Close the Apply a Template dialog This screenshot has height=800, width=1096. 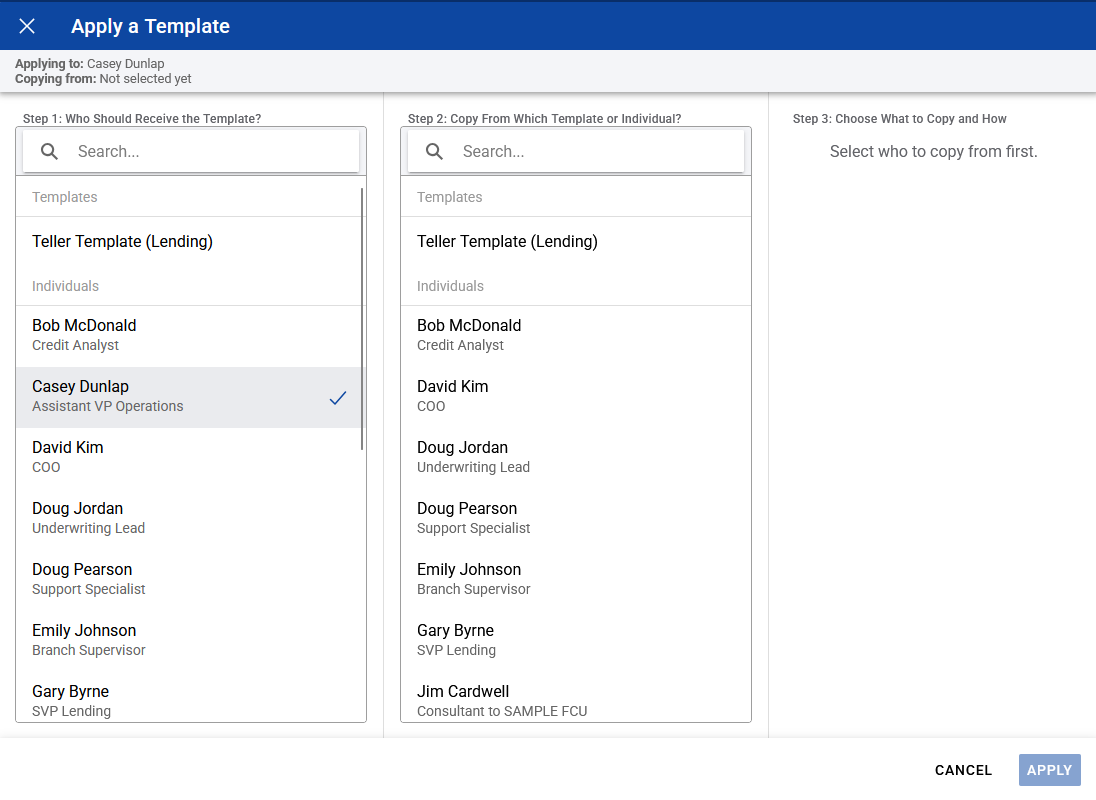pos(27,26)
